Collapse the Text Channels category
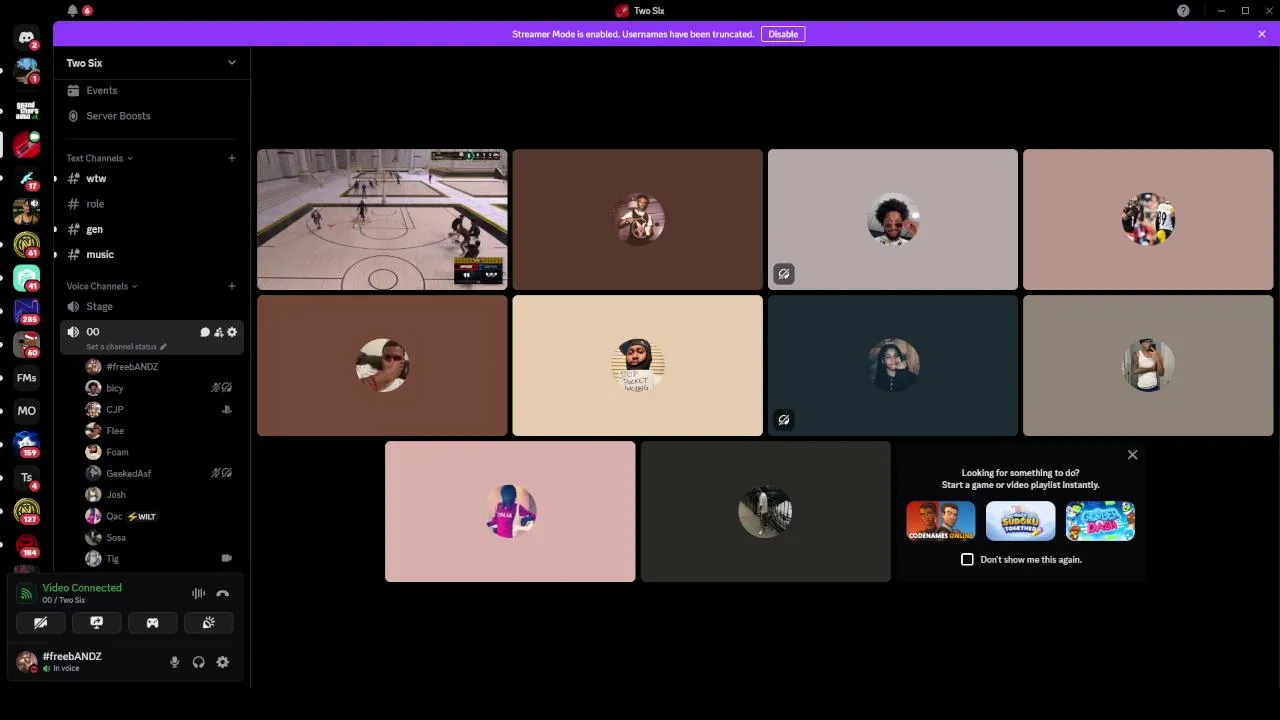The width and height of the screenshot is (1280, 720). (99, 158)
